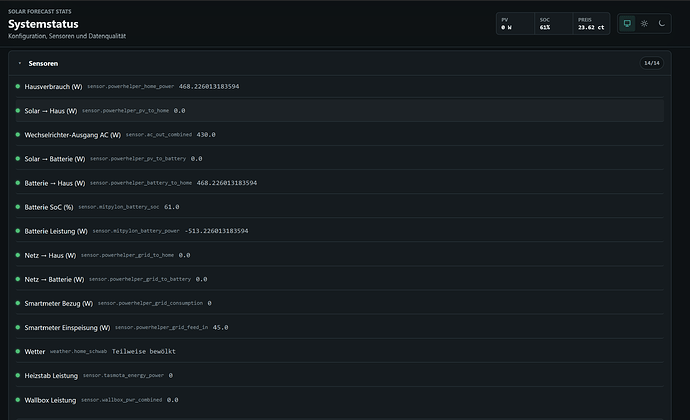The height and width of the screenshot is (420, 690).
Task: Click the Hausverbrauch (W) label
Action: coord(53,87)
